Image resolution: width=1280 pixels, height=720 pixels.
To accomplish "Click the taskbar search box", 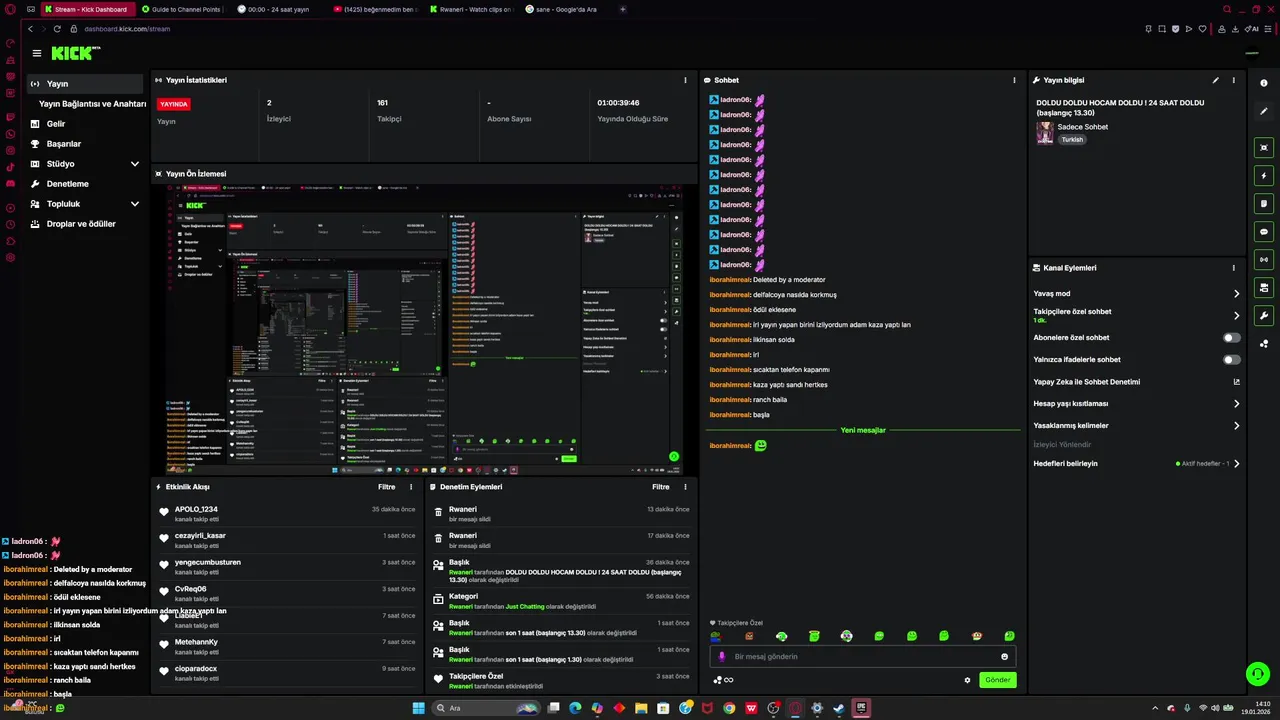I will pos(487,708).
